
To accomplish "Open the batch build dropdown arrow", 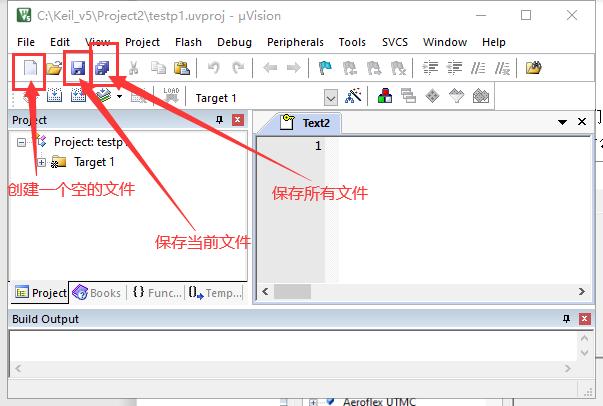I will click(x=120, y=96).
